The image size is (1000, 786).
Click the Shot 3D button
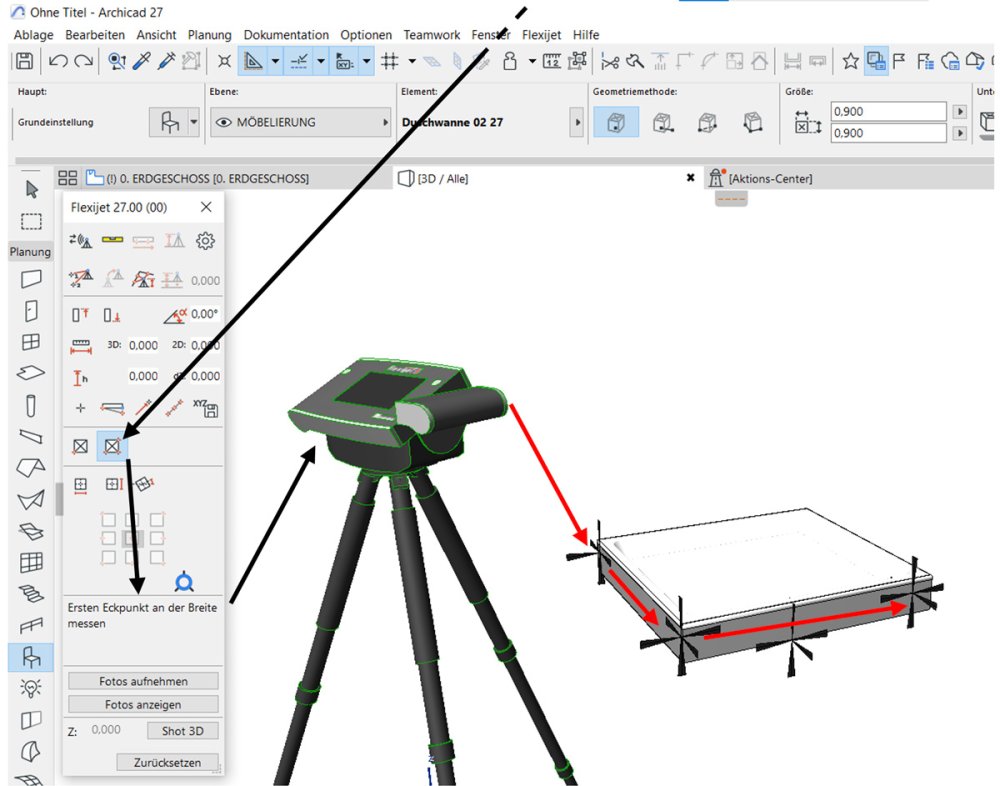(x=182, y=731)
